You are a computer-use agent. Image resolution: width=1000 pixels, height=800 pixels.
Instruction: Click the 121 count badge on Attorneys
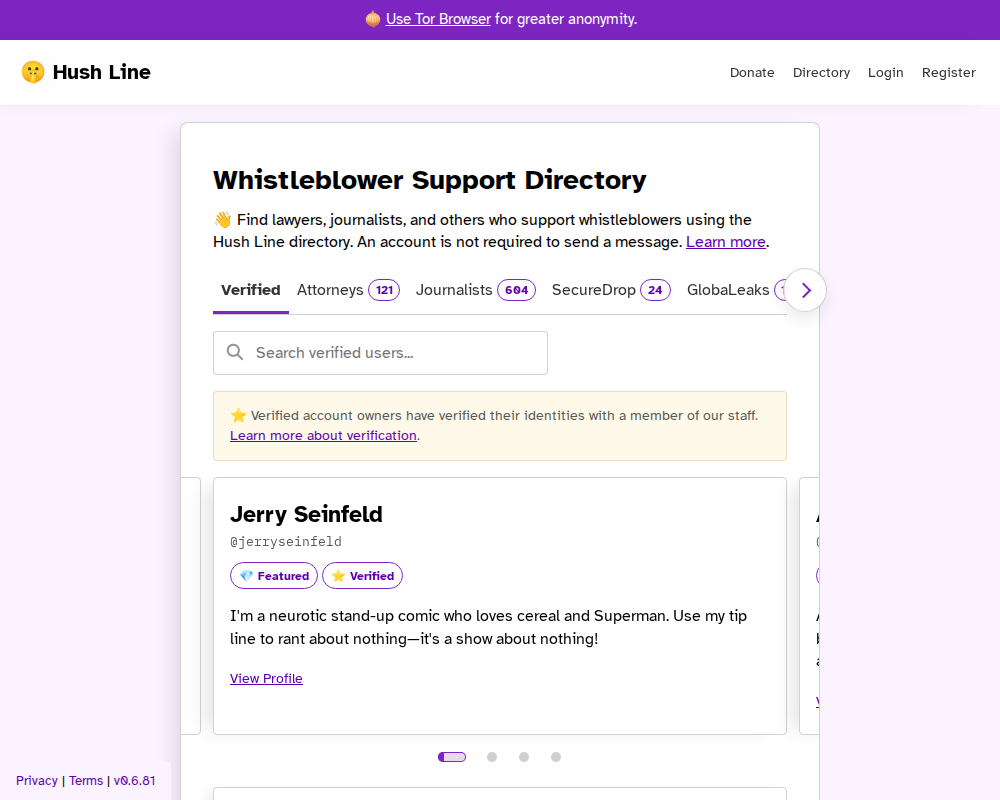coord(384,290)
